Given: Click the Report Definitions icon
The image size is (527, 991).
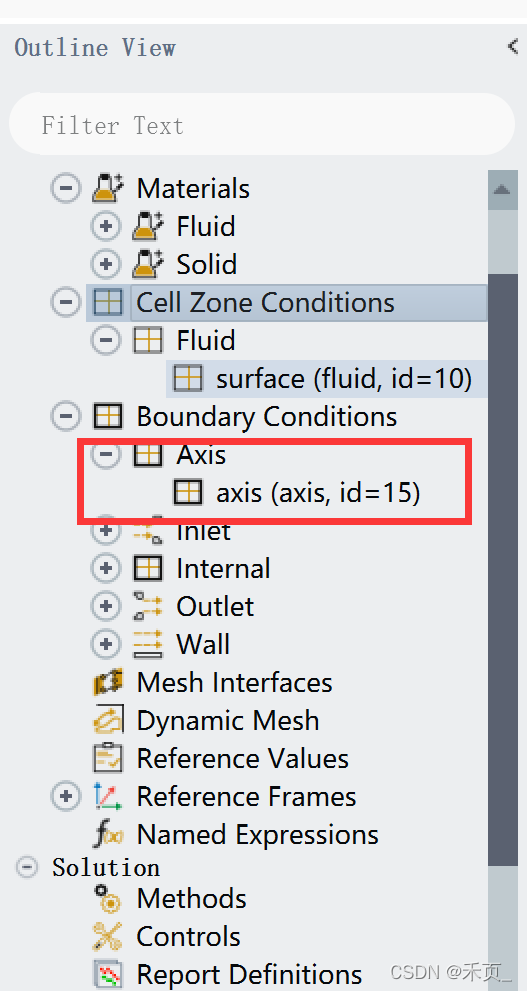Looking at the screenshot, I should [108, 975].
